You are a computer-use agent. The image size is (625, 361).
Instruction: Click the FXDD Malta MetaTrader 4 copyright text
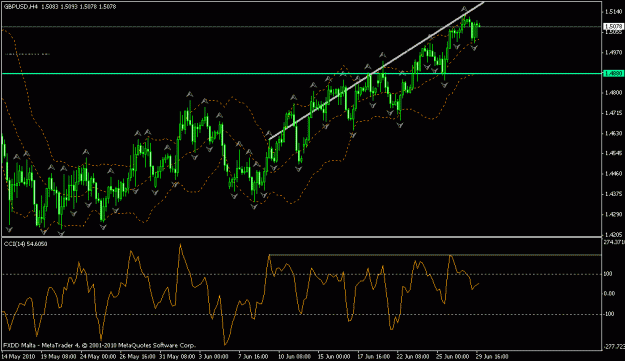pos(99,345)
